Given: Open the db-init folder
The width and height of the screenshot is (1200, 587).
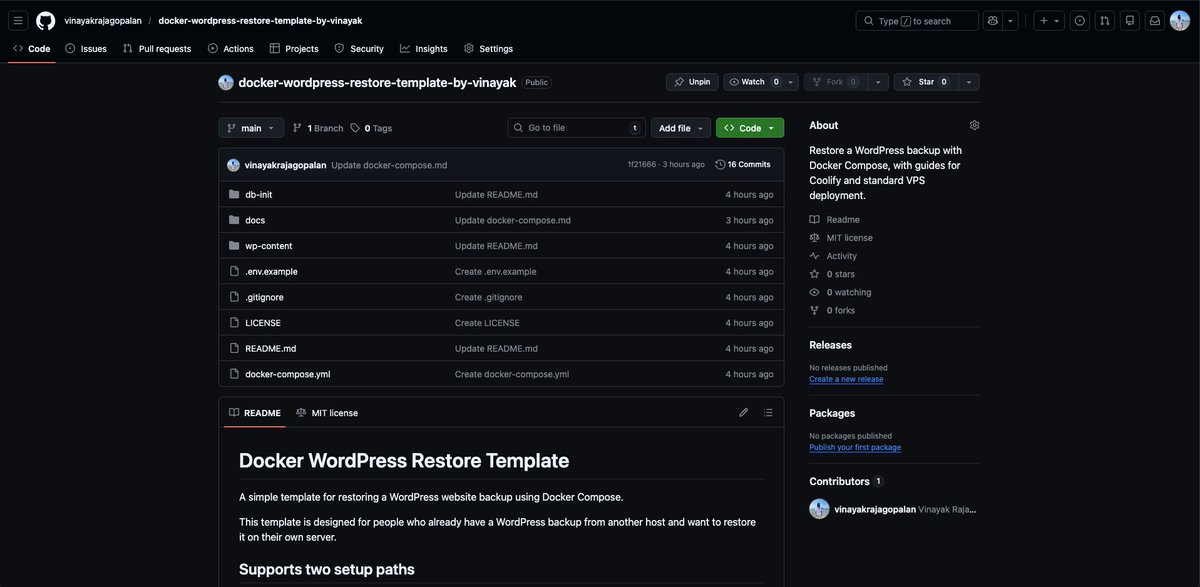Looking at the screenshot, I should (259, 194).
